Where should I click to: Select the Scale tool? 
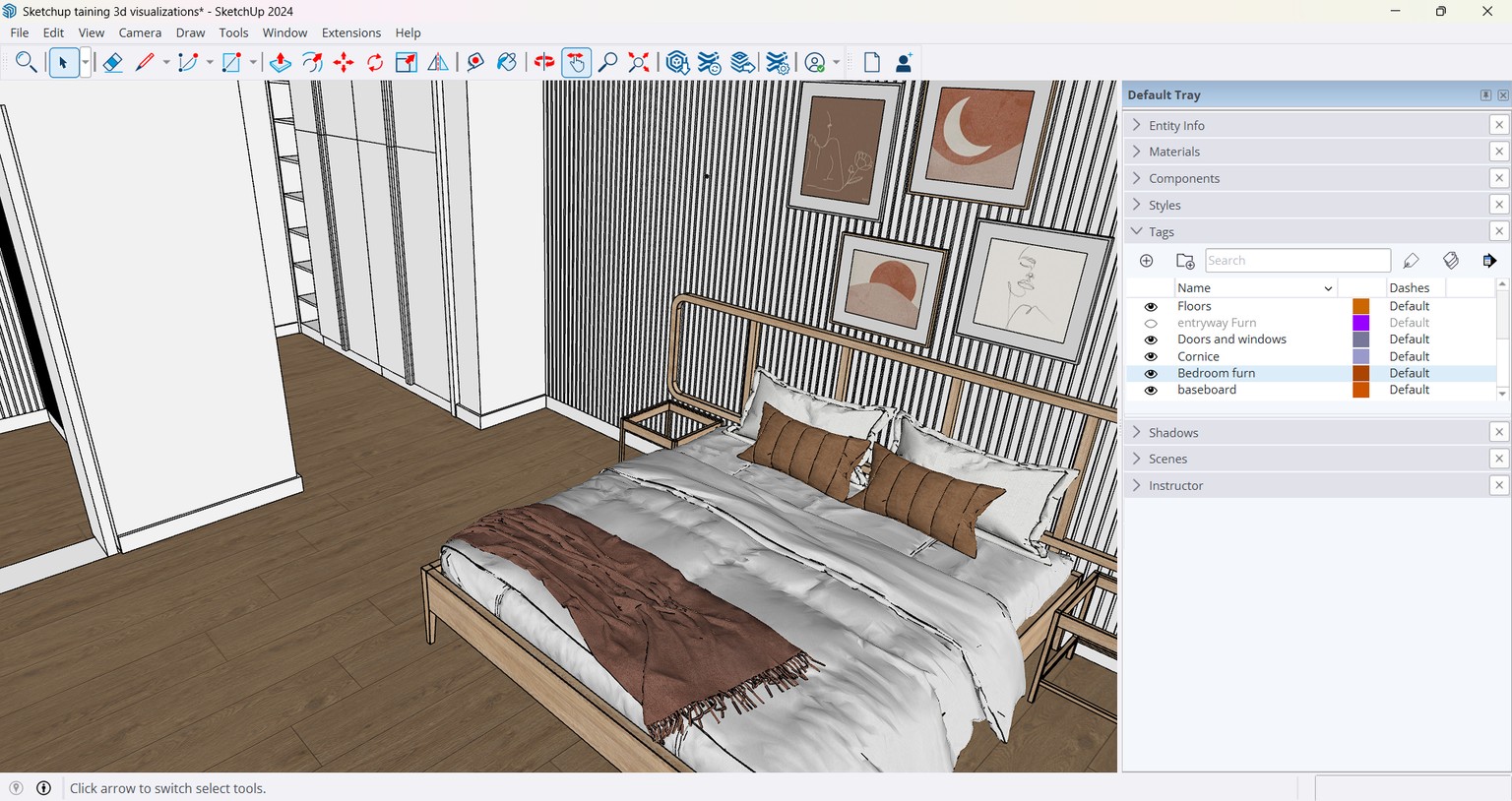(x=407, y=63)
